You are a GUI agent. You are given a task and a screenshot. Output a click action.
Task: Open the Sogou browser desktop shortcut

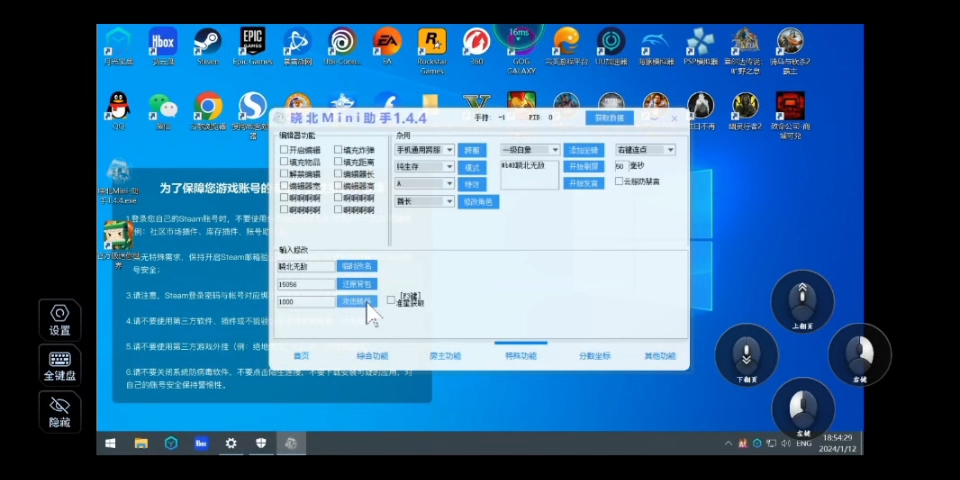(253, 115)
